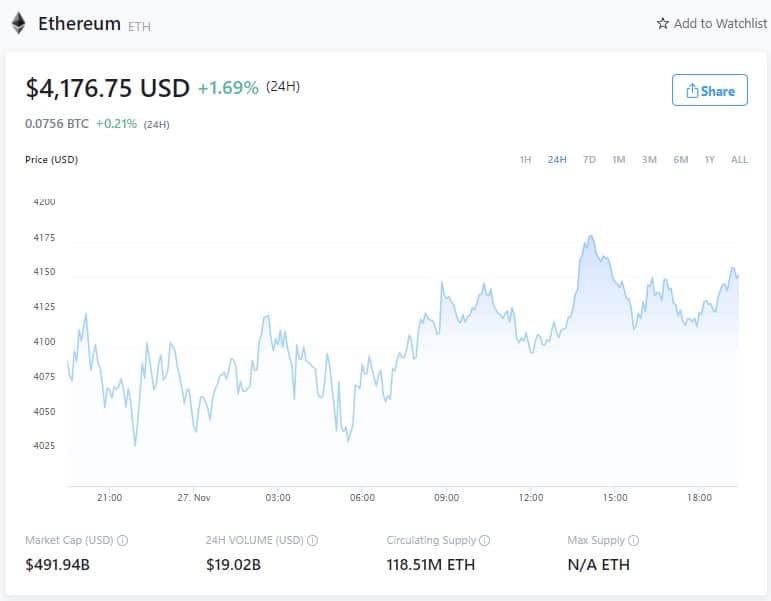Click the 03:00 time axis label
Screen dimensions: 771x601
[x=278, y=497]
